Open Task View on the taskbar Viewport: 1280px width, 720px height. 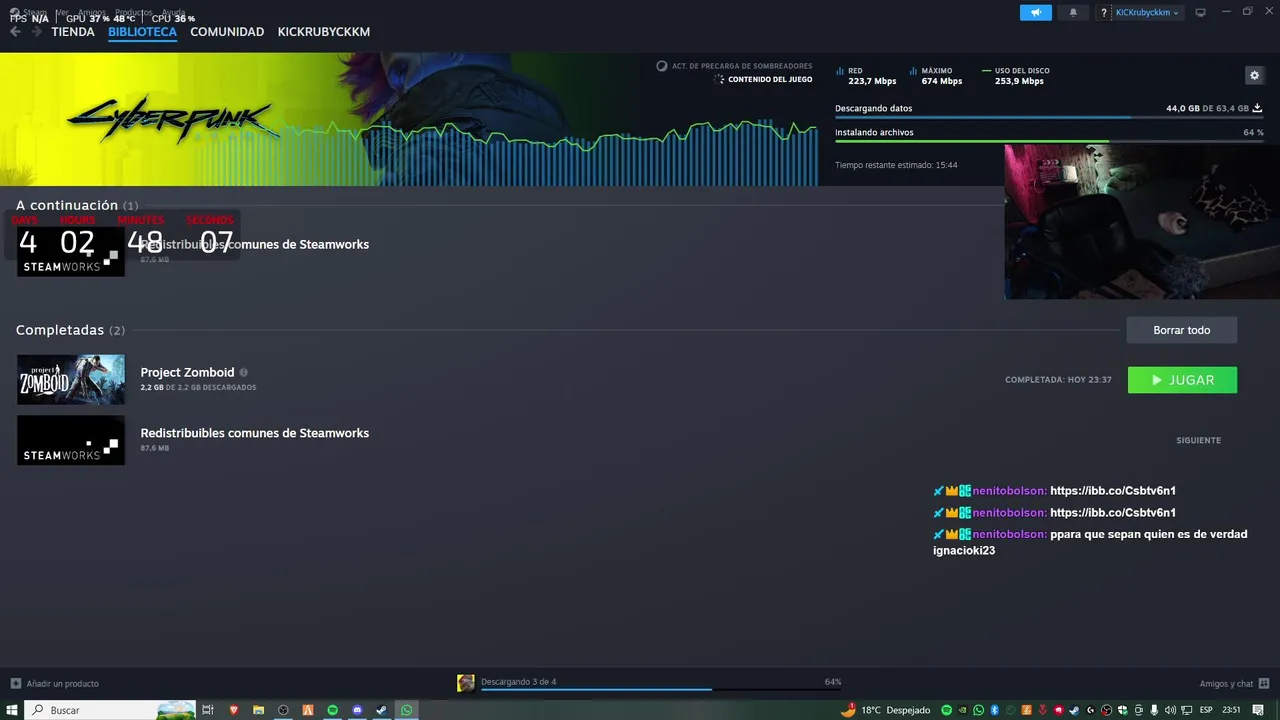tap(208, 710)
